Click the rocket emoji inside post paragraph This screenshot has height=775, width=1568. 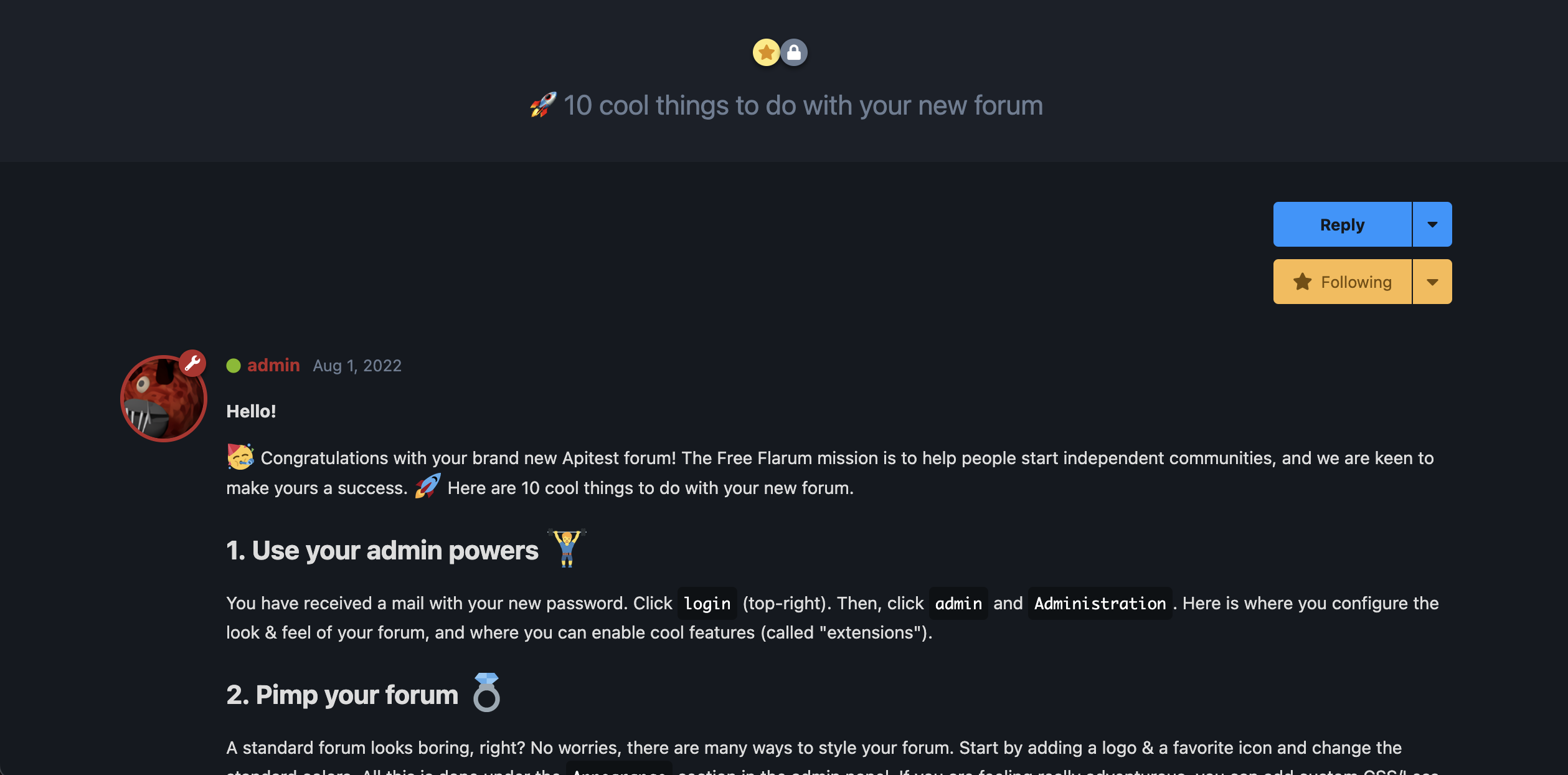428,486
